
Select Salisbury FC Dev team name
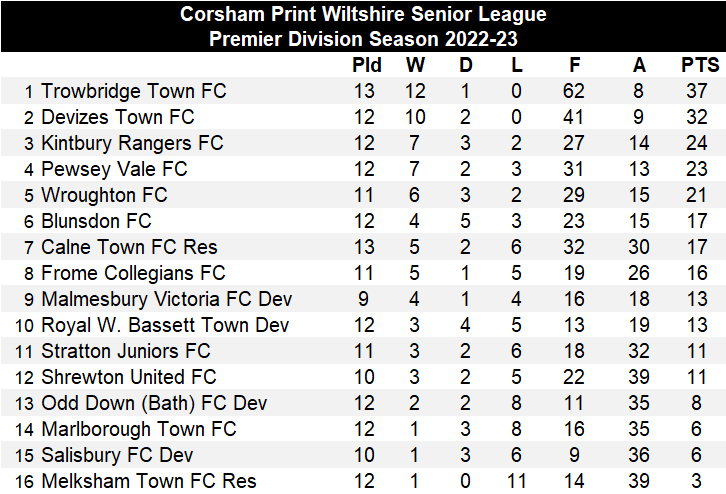coord(115,455)
